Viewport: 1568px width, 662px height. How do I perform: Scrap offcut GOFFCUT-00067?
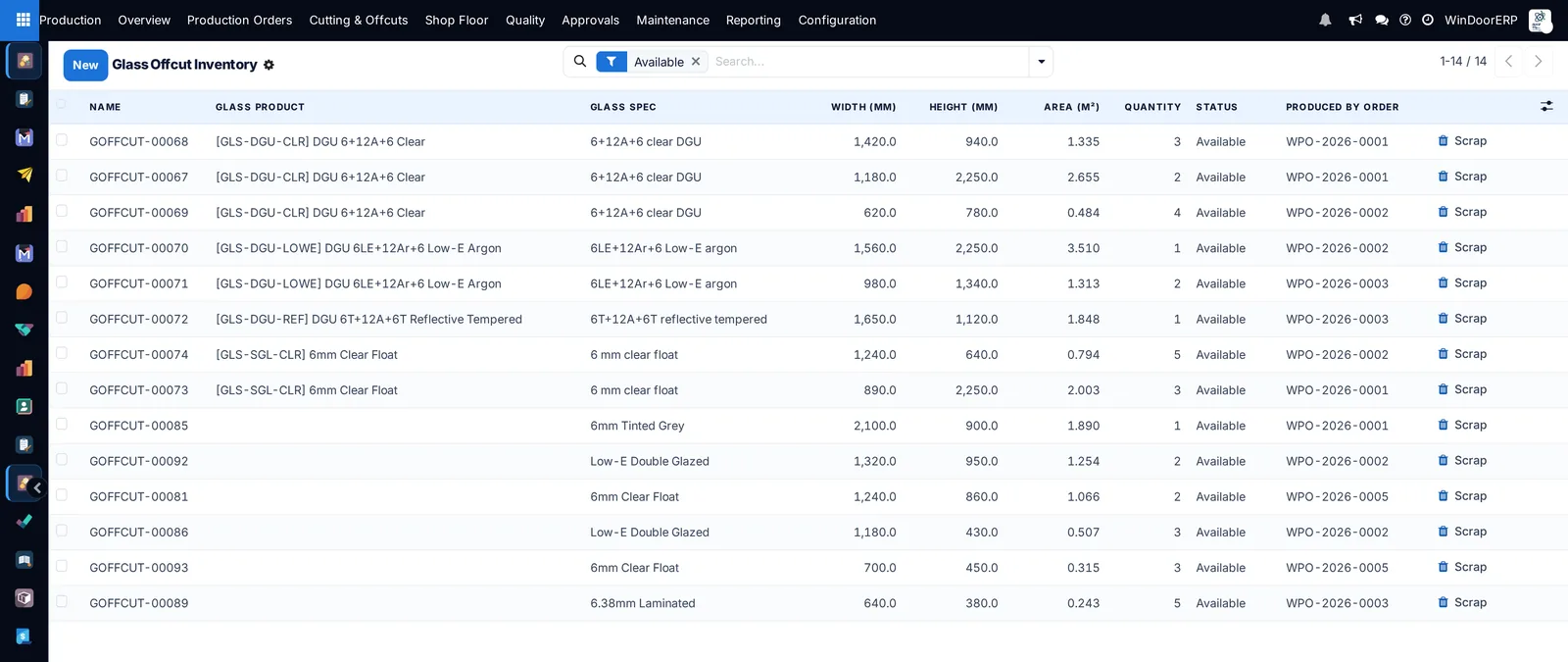(x=1462, y=177)
